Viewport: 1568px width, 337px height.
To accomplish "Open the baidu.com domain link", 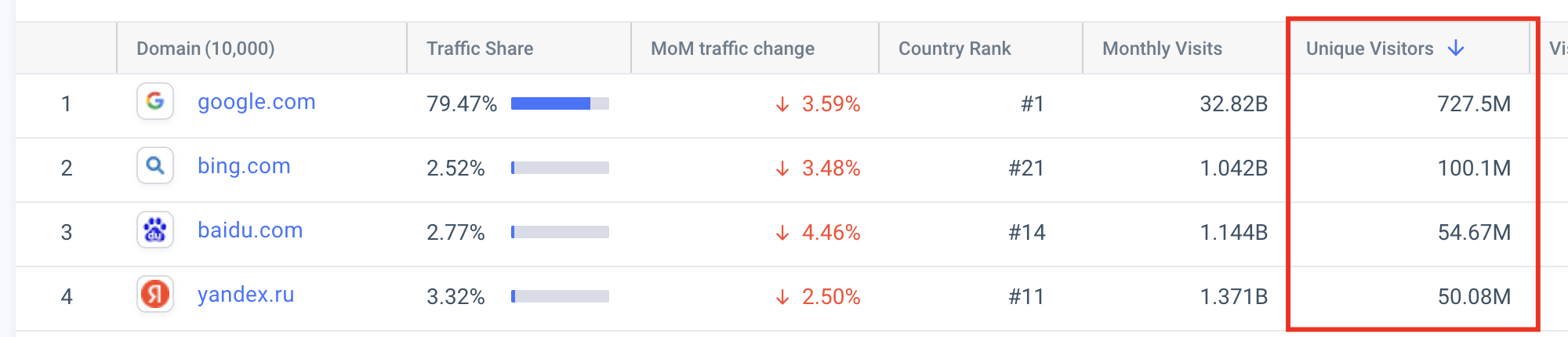I will 250,230.
